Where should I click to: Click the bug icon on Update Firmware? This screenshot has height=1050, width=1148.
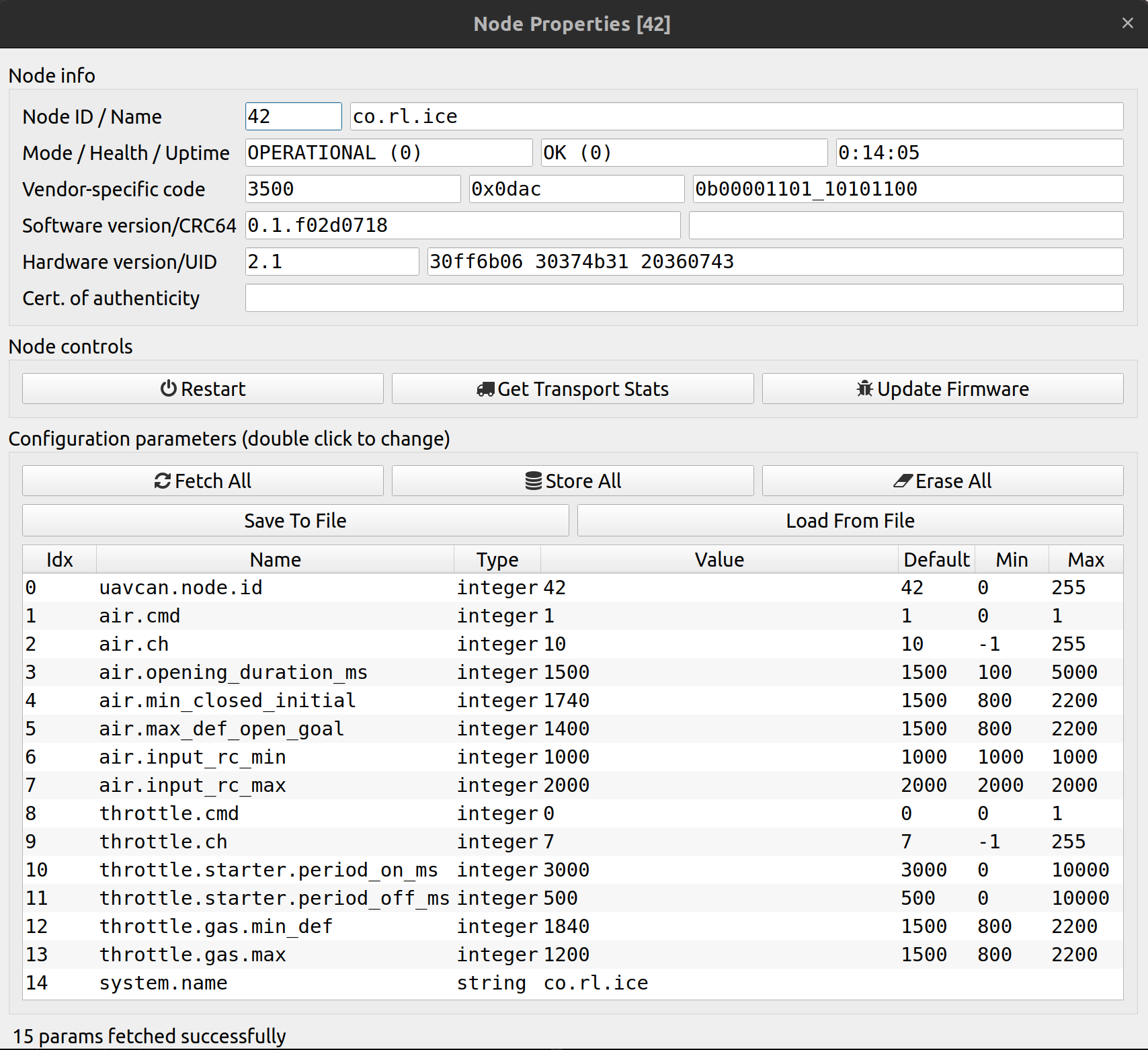point(864,389)
